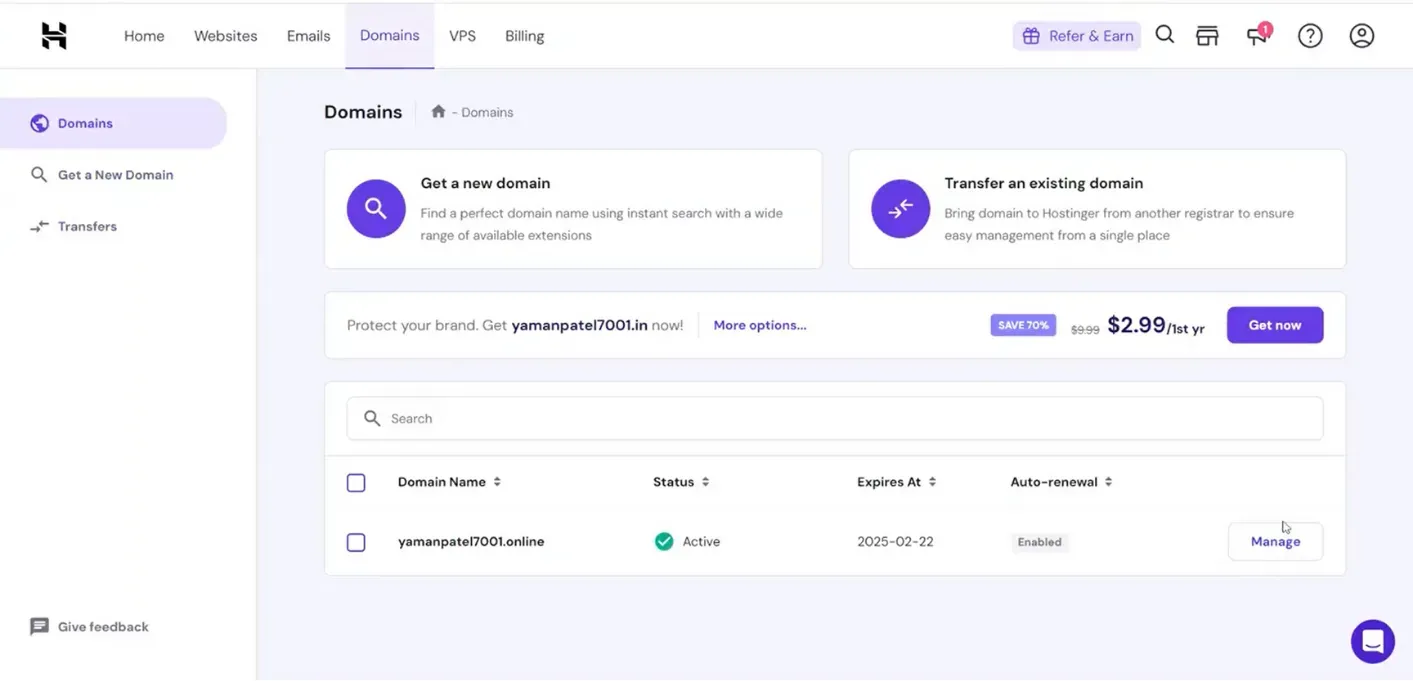Open the search magnifier in top bar
This screenshot has height=681, width=1413.
click(x=1165, y=35)
